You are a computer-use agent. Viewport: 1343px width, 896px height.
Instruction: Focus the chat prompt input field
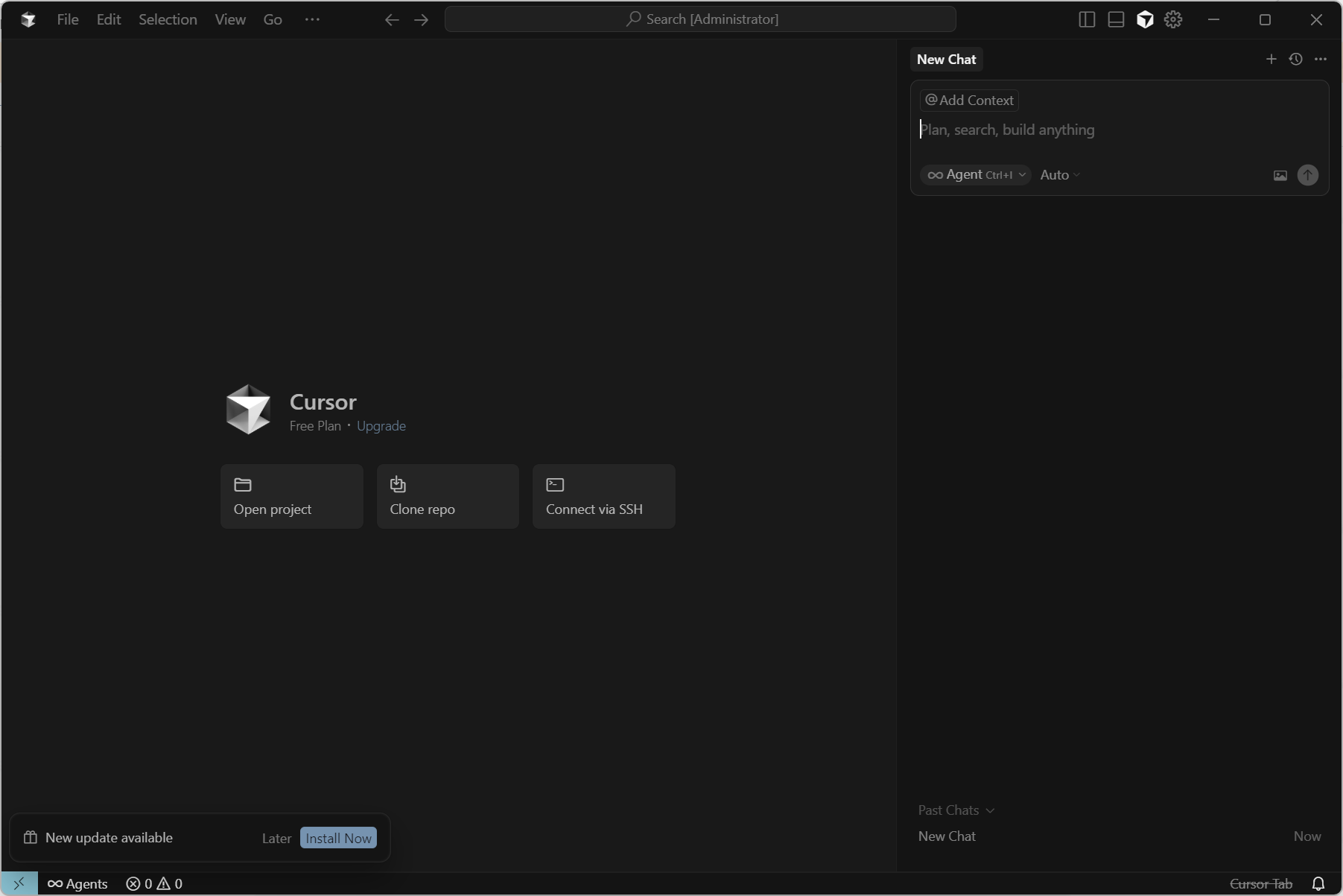(1117, 130)
